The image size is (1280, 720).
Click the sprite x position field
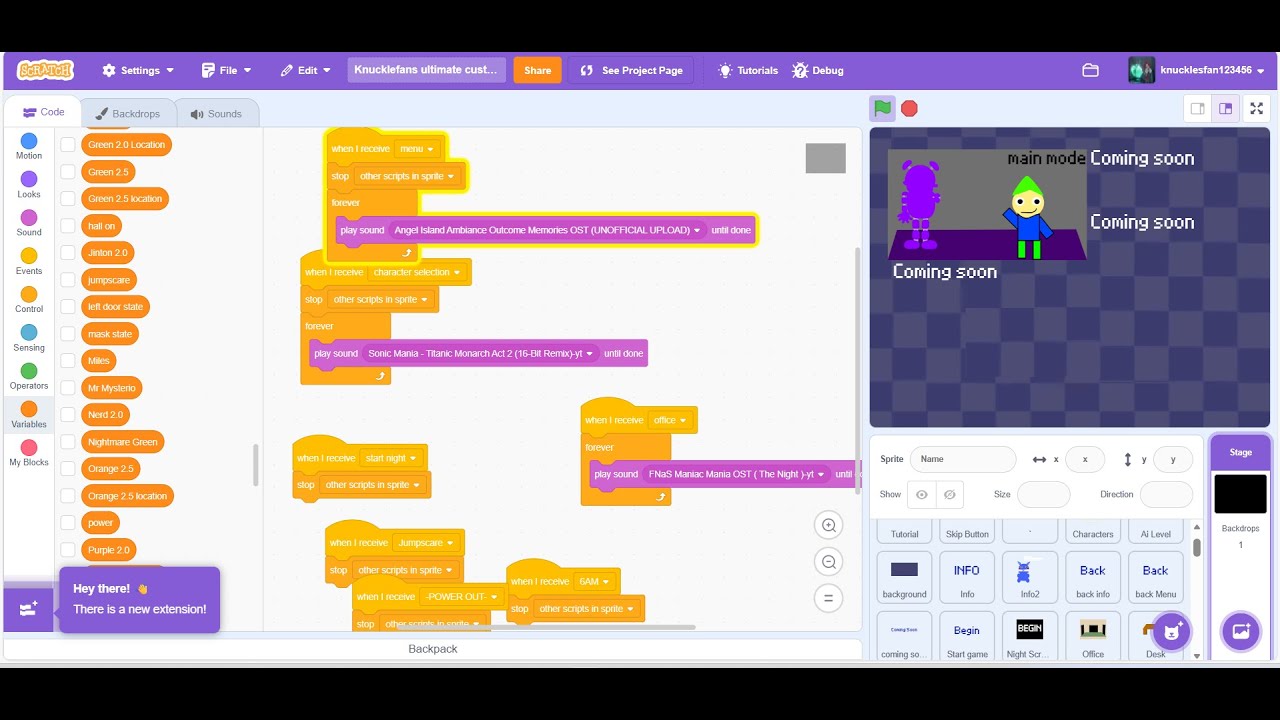click(x=1085, y=459)
